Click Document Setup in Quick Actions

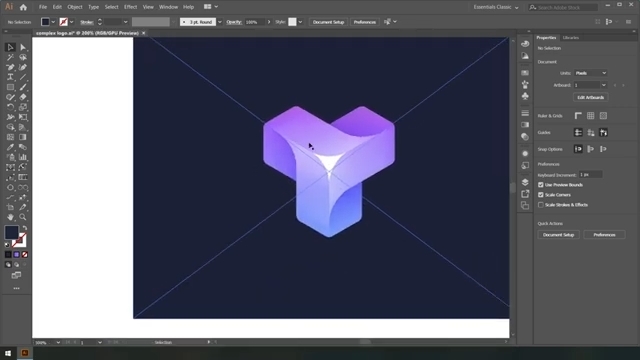(558, 235)
